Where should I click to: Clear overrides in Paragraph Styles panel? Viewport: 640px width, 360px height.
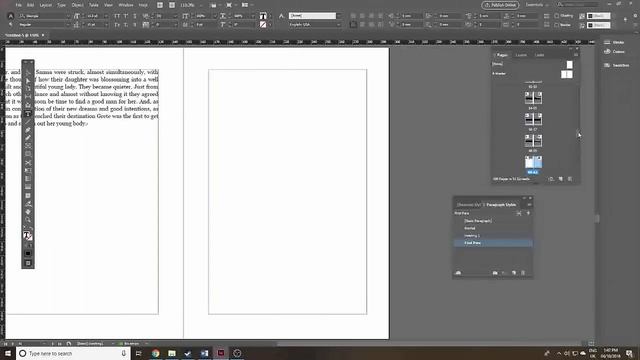click(x=504, y=273)
